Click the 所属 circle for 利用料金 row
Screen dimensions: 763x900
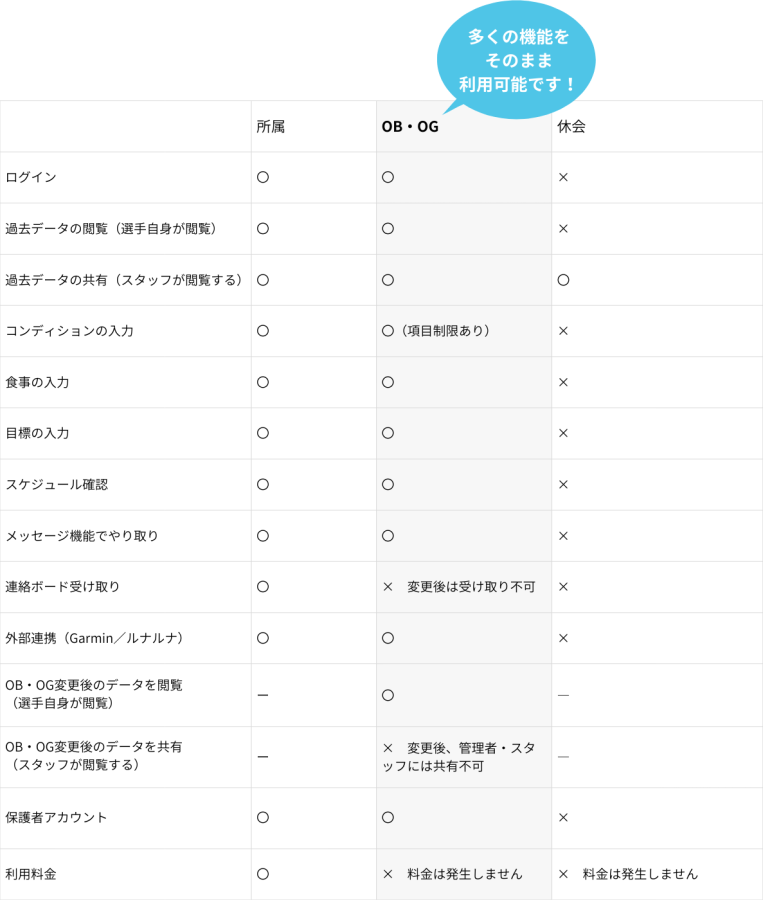point(263,874)
